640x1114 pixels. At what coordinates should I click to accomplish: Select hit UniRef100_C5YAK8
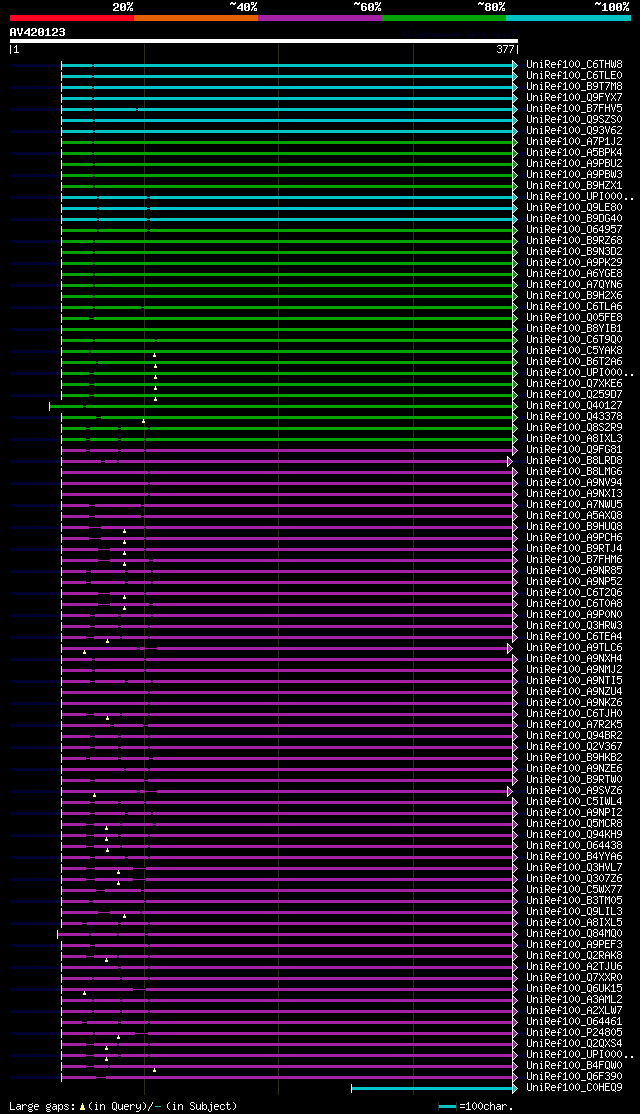pyautogui.click(x=575, y=351)
